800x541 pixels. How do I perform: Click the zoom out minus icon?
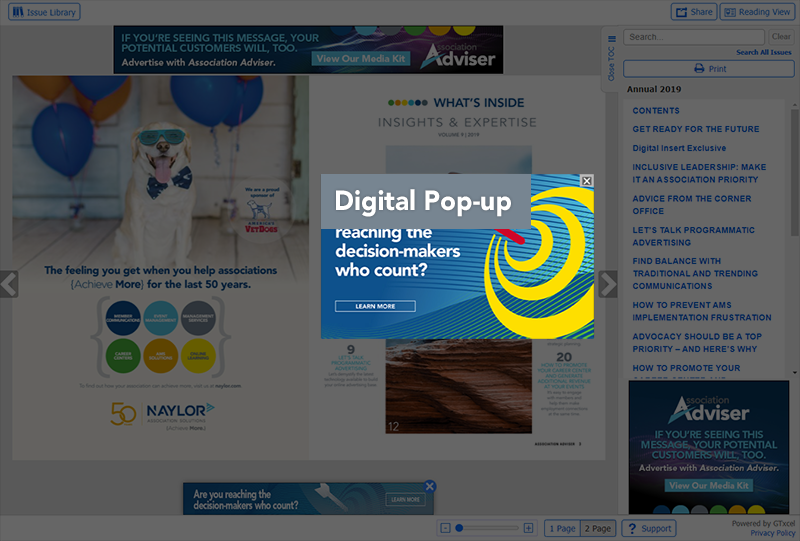(x=445, y=528)
